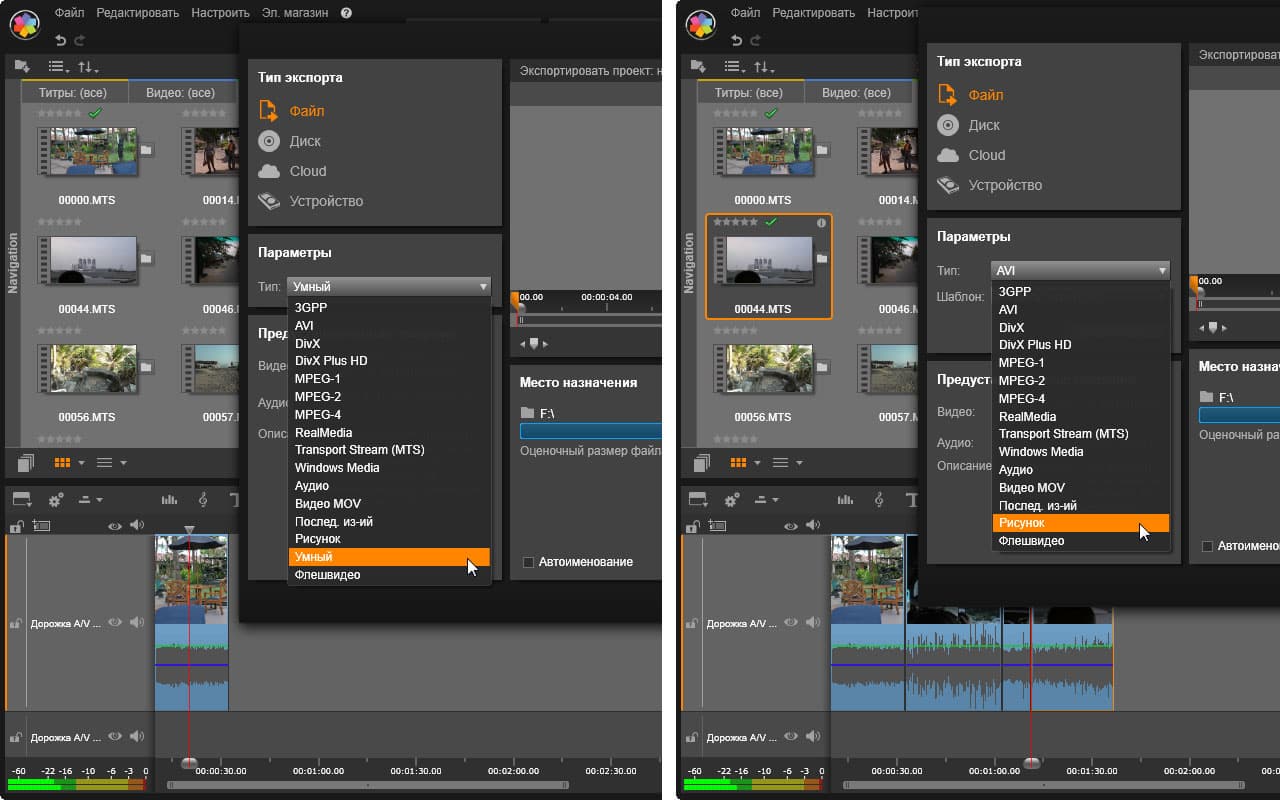The width and height of the screenshot is (1280, 800).
Task: Open timeline settings gear in left window
Action: (x=56, y=500)
